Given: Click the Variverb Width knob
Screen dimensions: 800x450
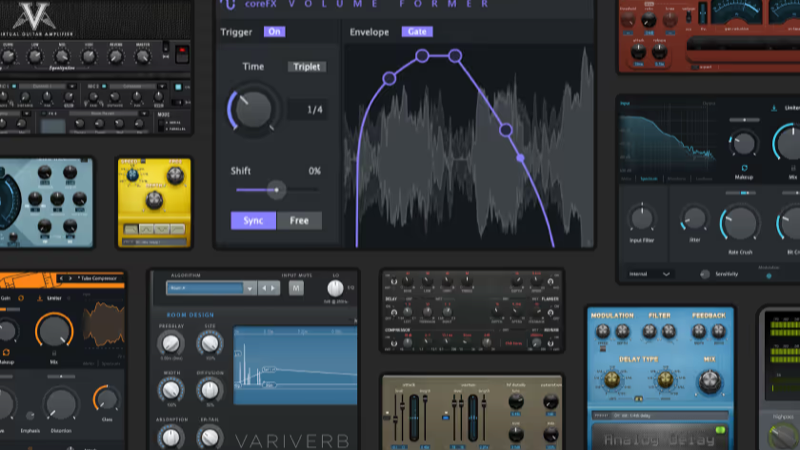Looking at the screenshot, I should [x=171, y=390].
